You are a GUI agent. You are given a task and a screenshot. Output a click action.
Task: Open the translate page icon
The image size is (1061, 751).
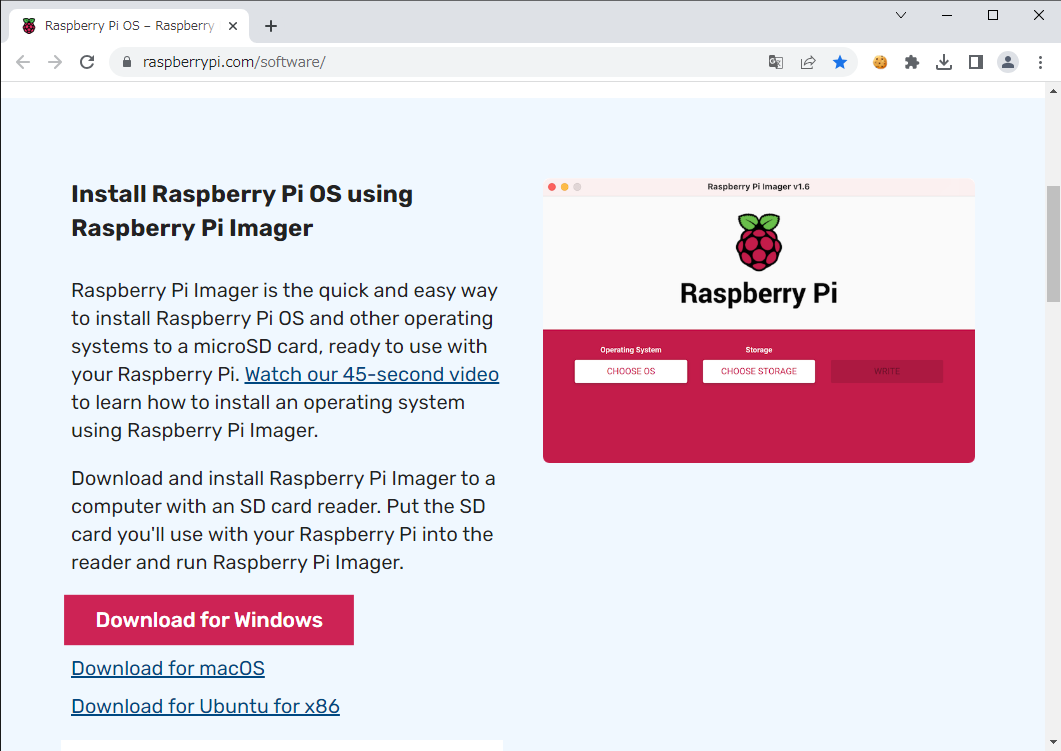(x=775, y=62)
